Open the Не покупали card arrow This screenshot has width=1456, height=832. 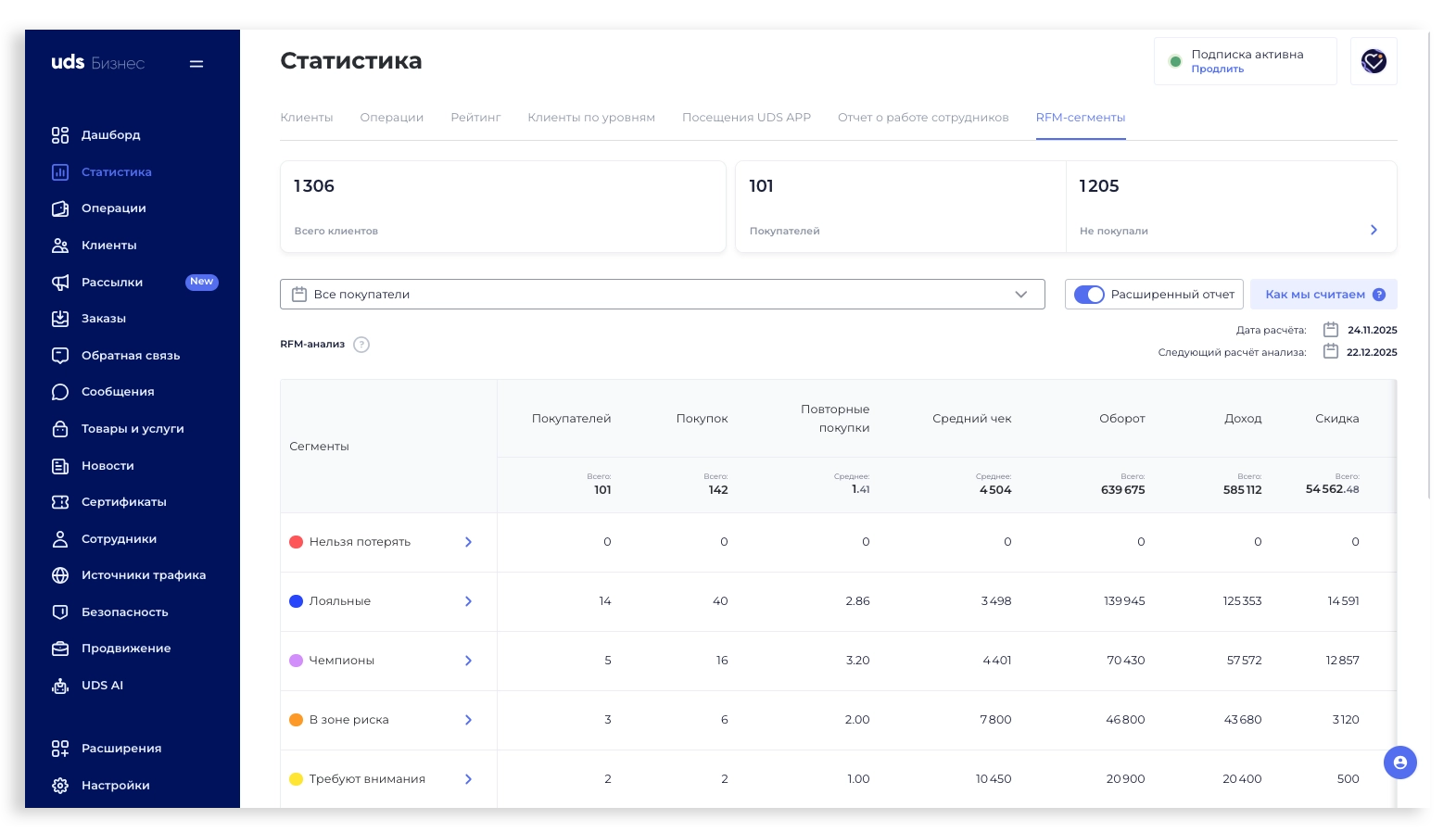point(1374,230)
